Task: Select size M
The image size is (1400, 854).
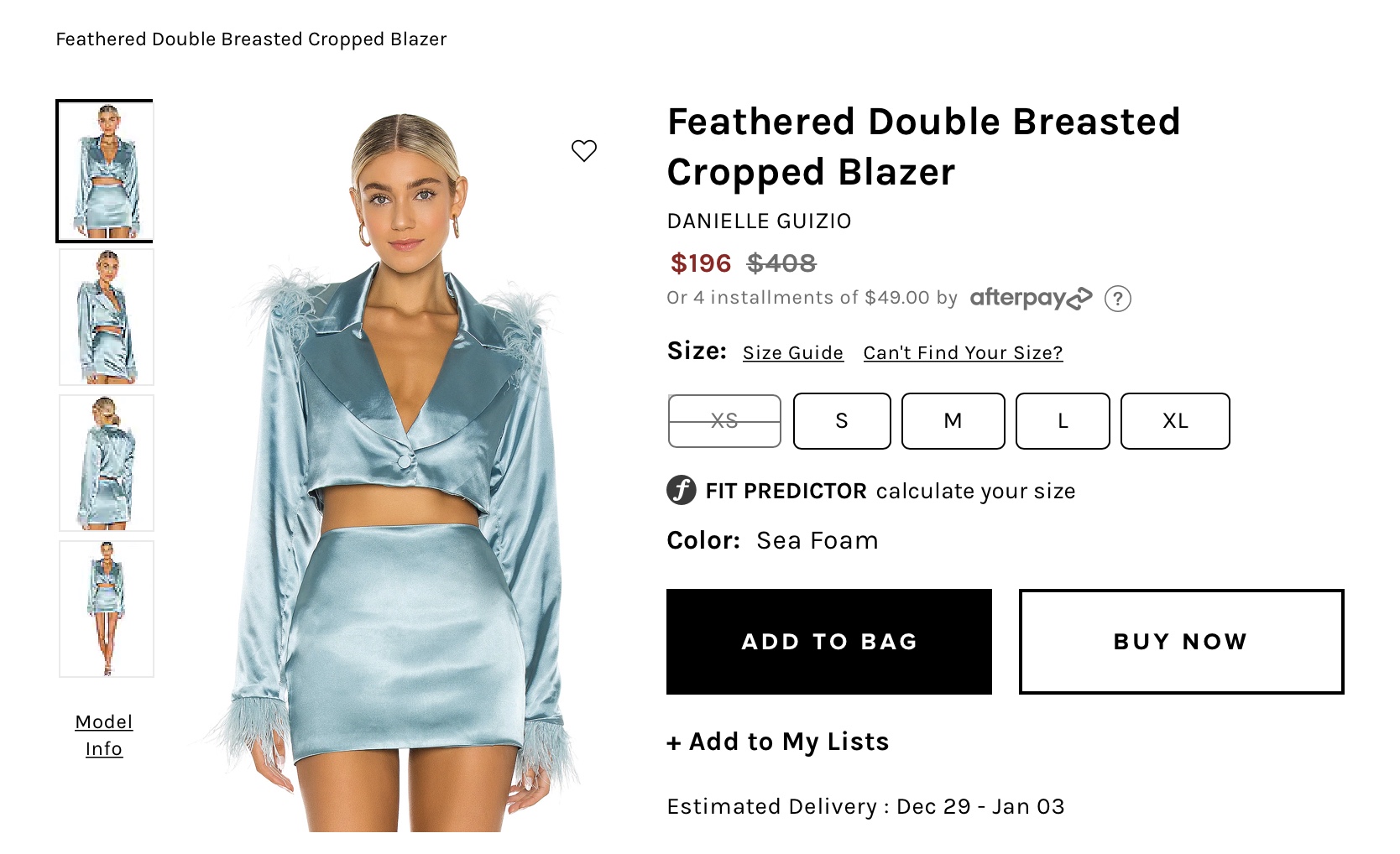Action: pos(953,421)
